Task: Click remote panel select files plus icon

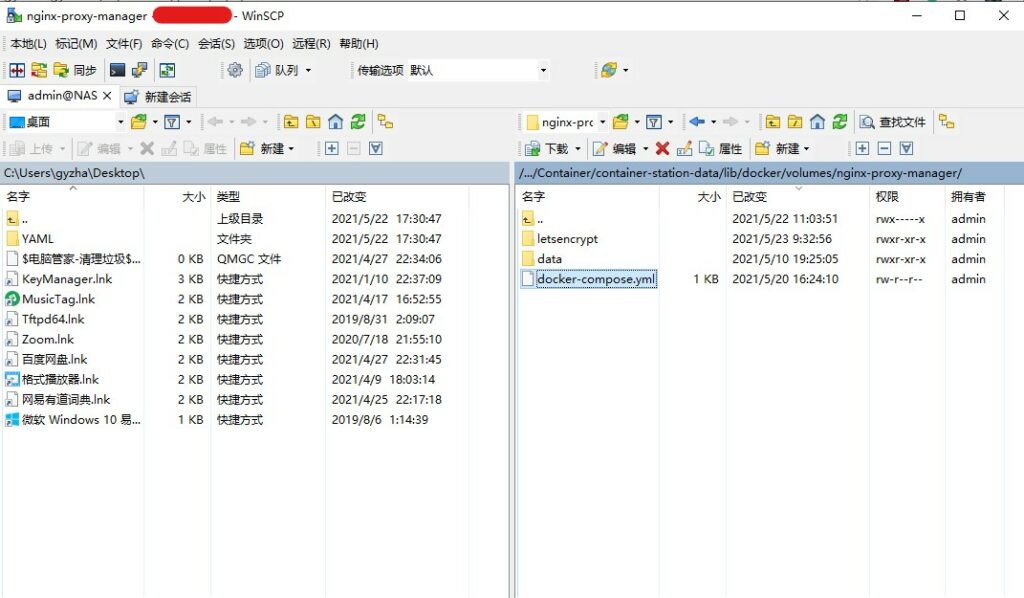Action: click(x=862, y=149)
